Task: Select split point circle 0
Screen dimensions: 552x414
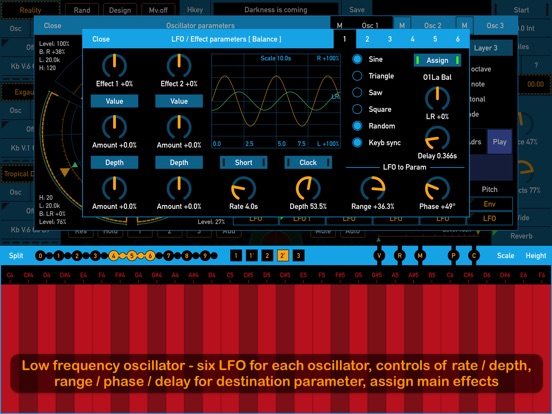Action: point(40,256)
